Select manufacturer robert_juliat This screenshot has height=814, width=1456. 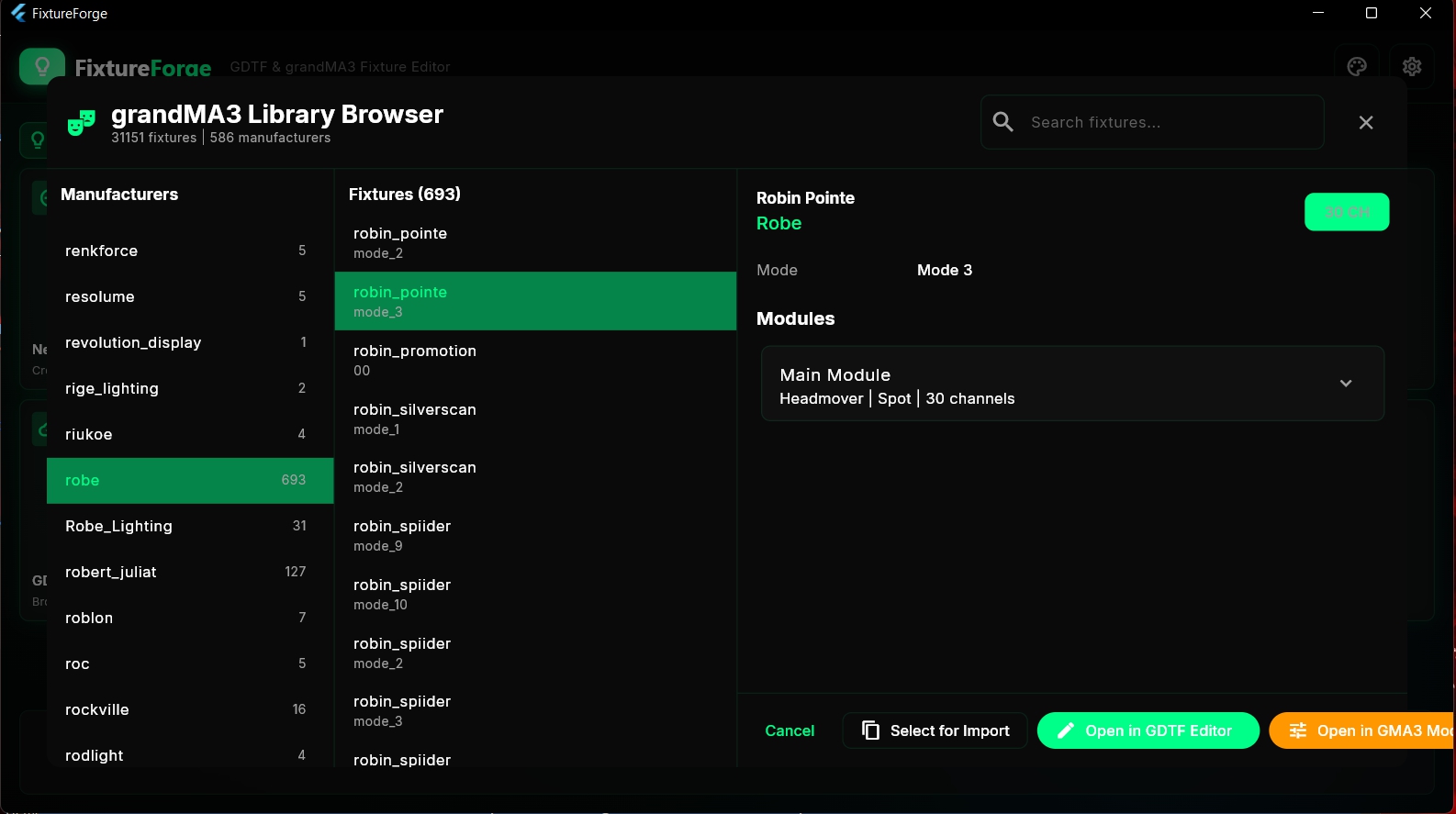pos(190,572)
